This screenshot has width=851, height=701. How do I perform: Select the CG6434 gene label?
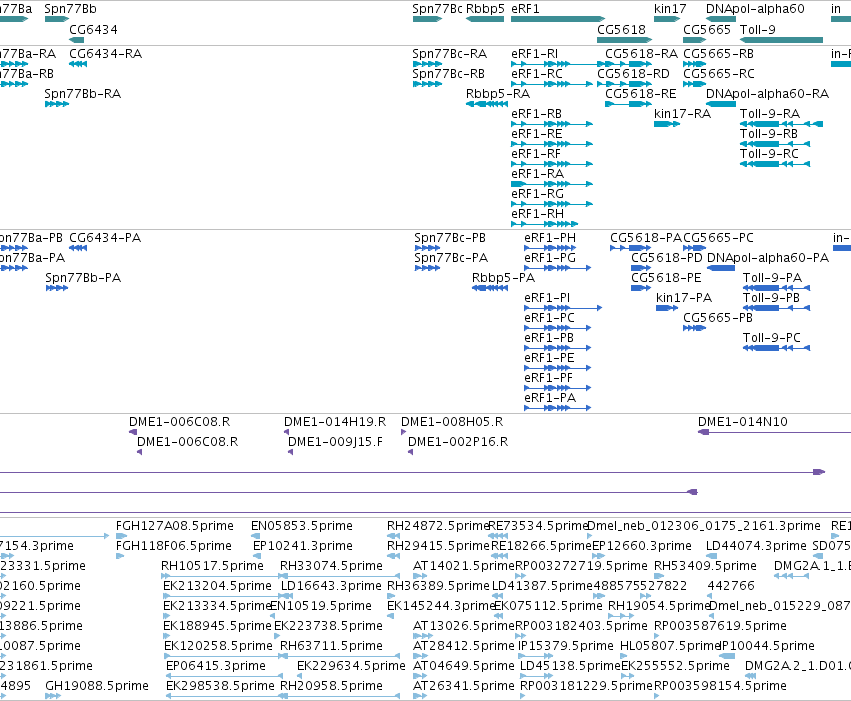93,30
